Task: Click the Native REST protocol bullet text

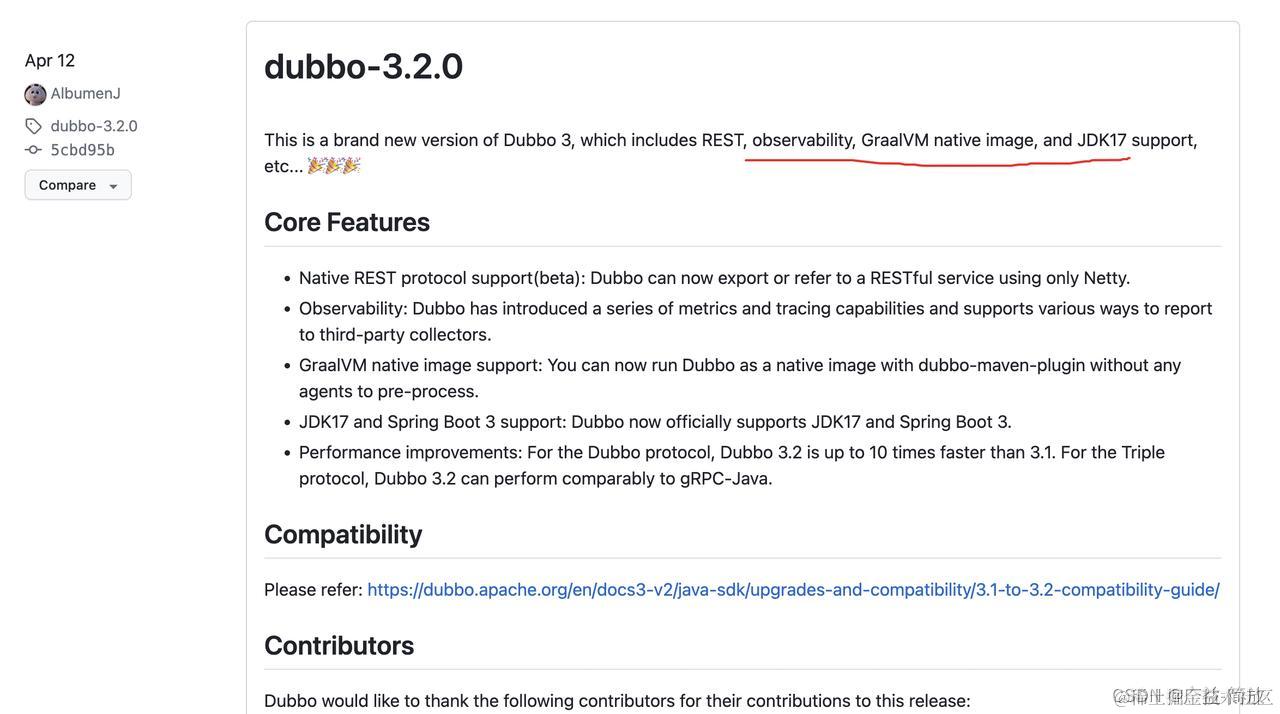Action: (714, 277)
